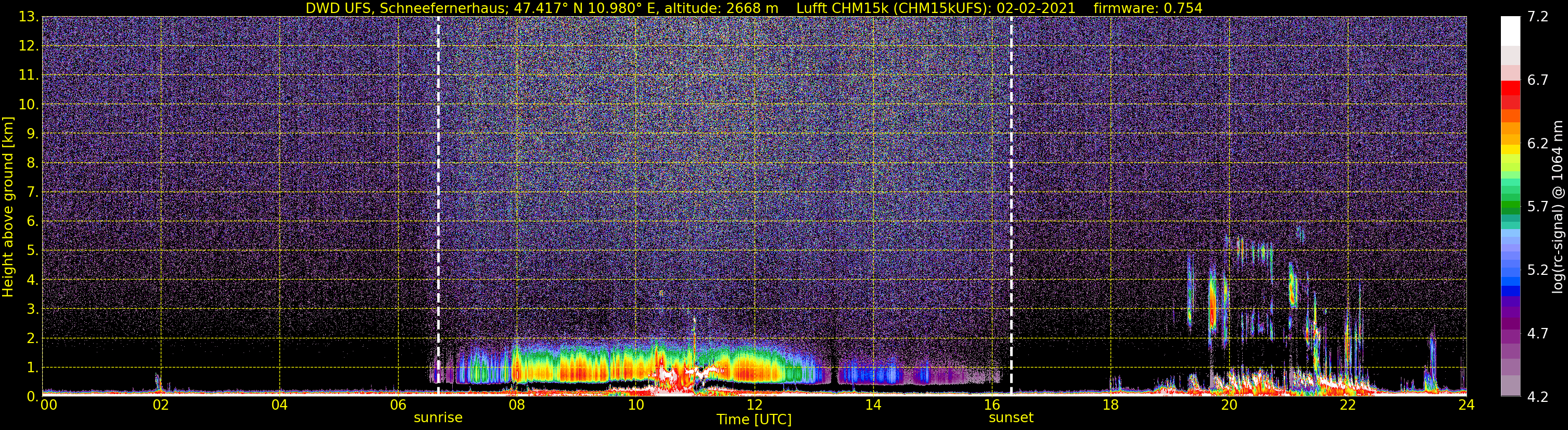Image resolution: width=1568 pixels, height=430 pixels.
Task: Click the y-axis tick label '7.'
Action: coord(32,192)
